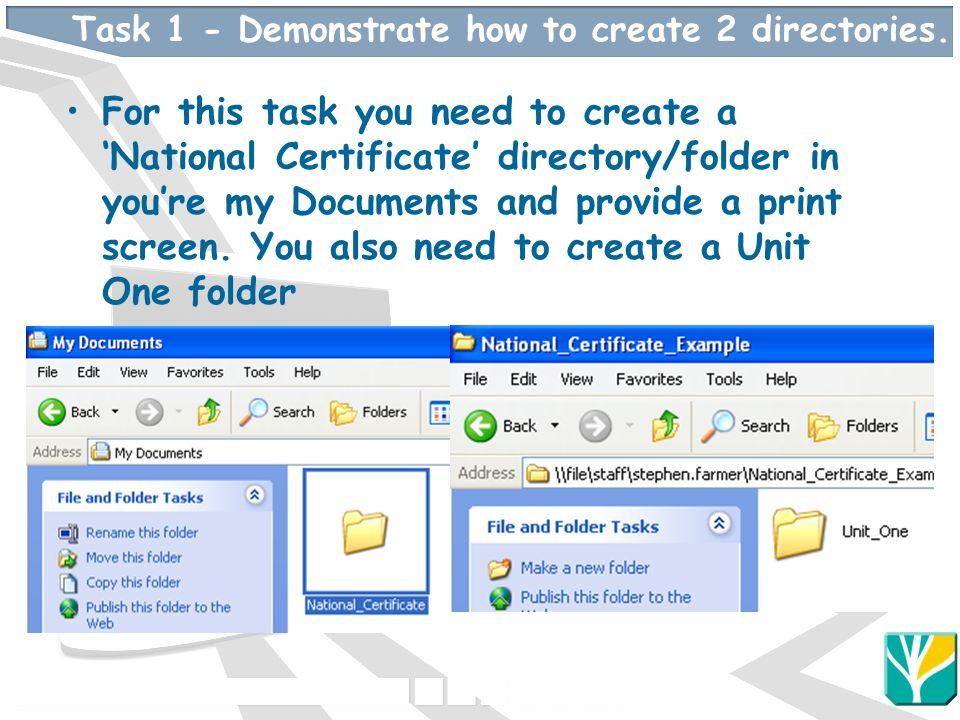Screen dimensions: 960x720
Task: Collapse File and Folder Tasks in National_Certificate_Example
Action: pos(719,523)
